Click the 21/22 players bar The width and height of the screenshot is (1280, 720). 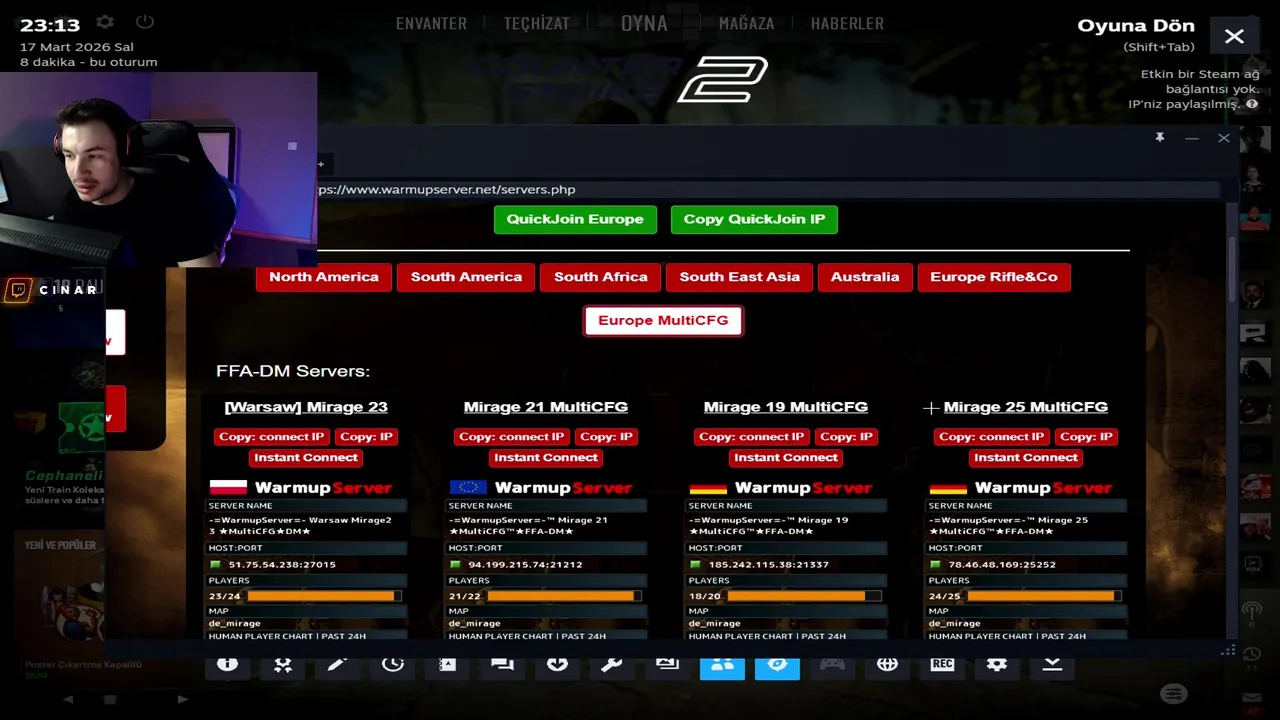click(x=565, y=596)
